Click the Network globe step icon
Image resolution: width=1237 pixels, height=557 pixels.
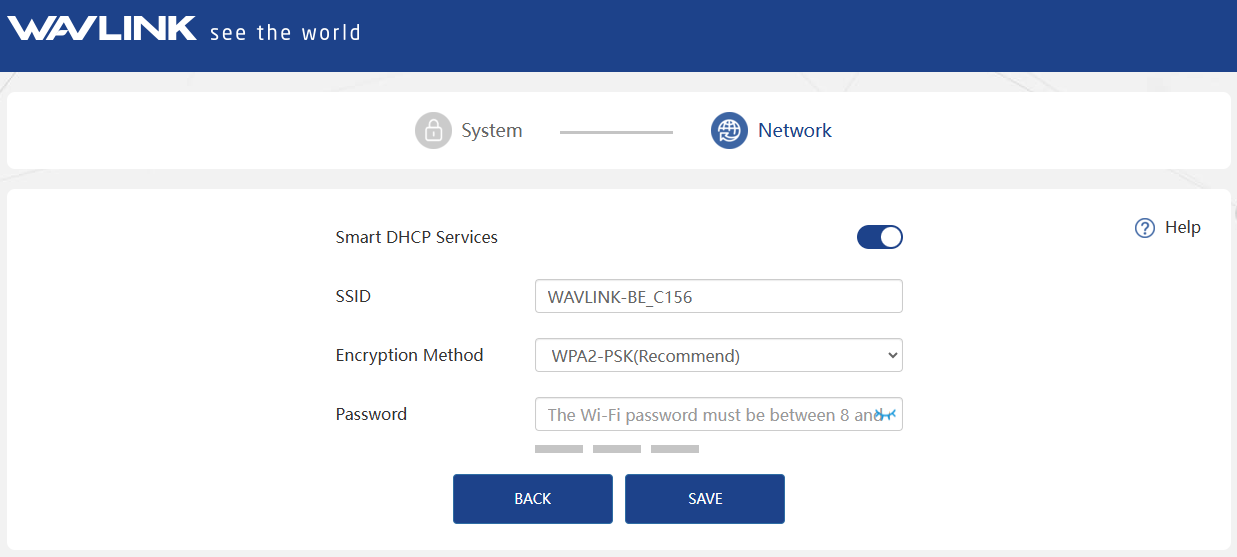[x=729, y=130]
